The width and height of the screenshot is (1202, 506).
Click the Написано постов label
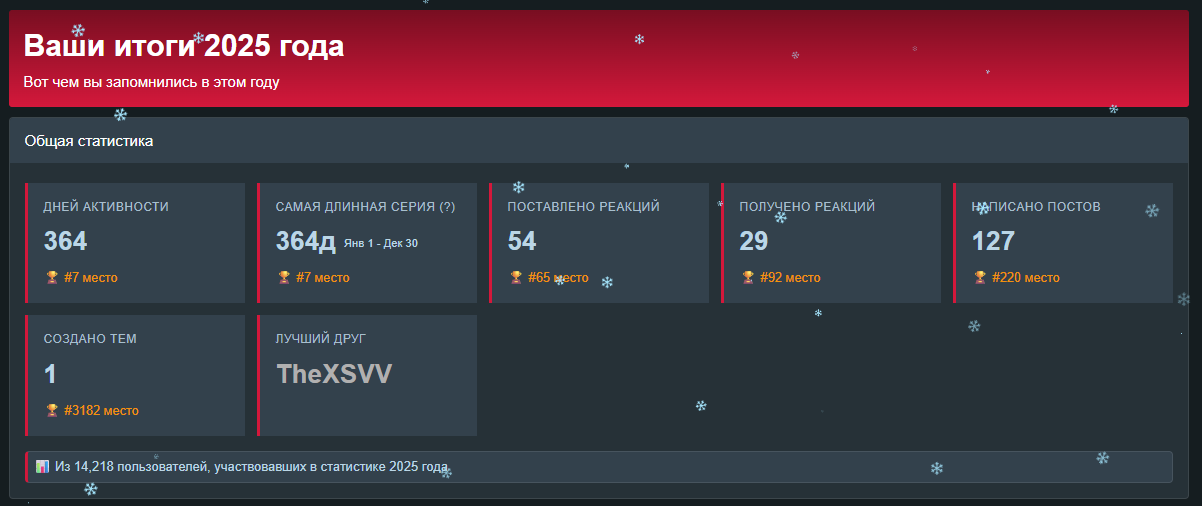(1036, 207)
